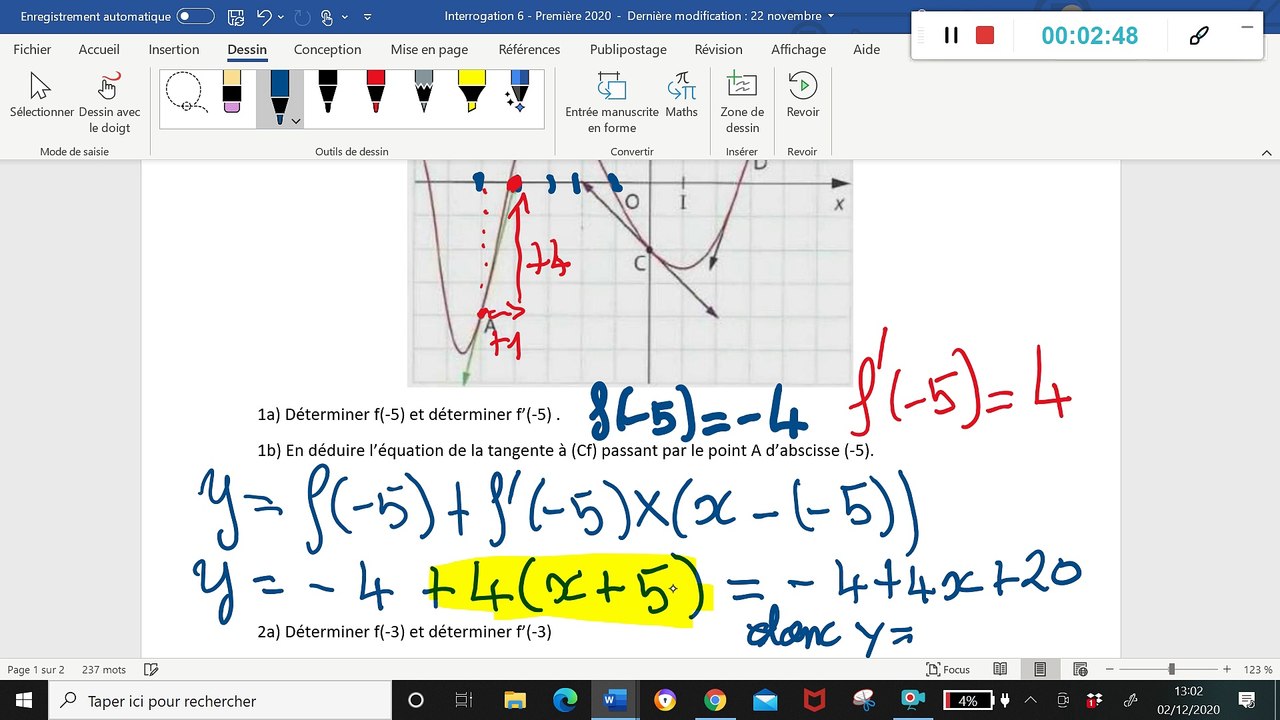
Task: Switch to Read mode view
Action: (1000, 669)
